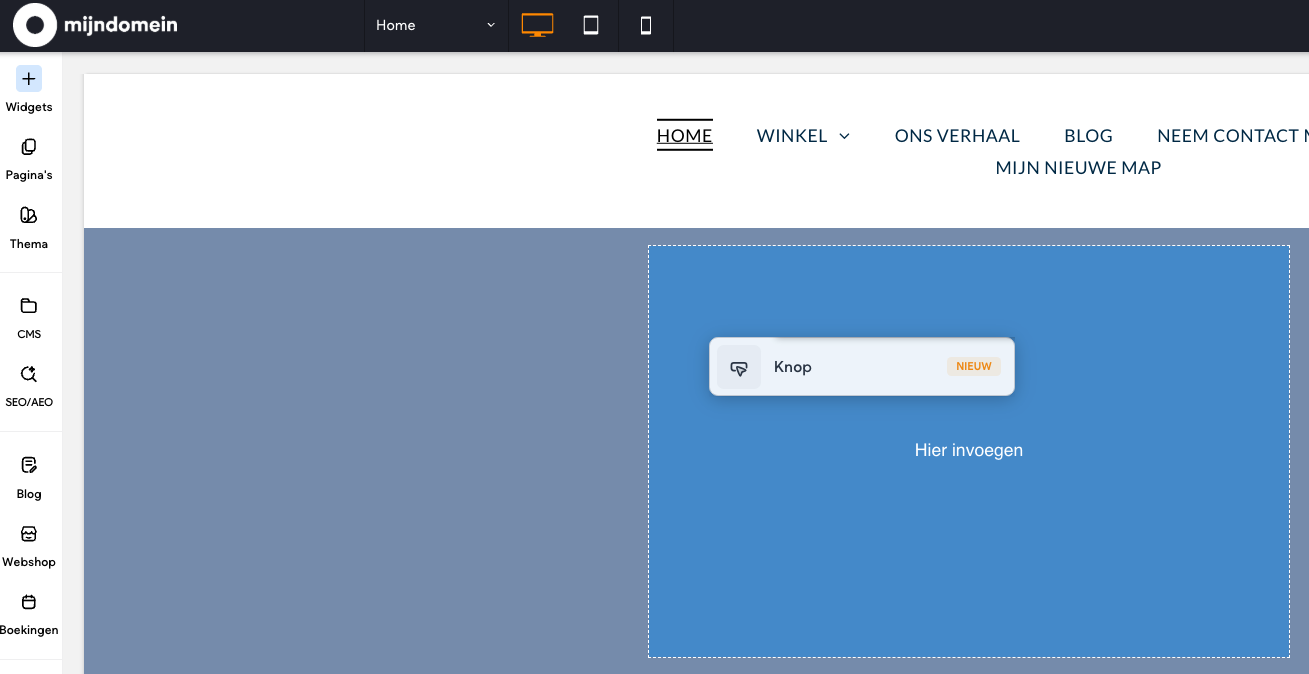Click MIJN NIEUWE MAP navigation link
The width and height of the screenshot is (1309, 674).
(1078, 168)
